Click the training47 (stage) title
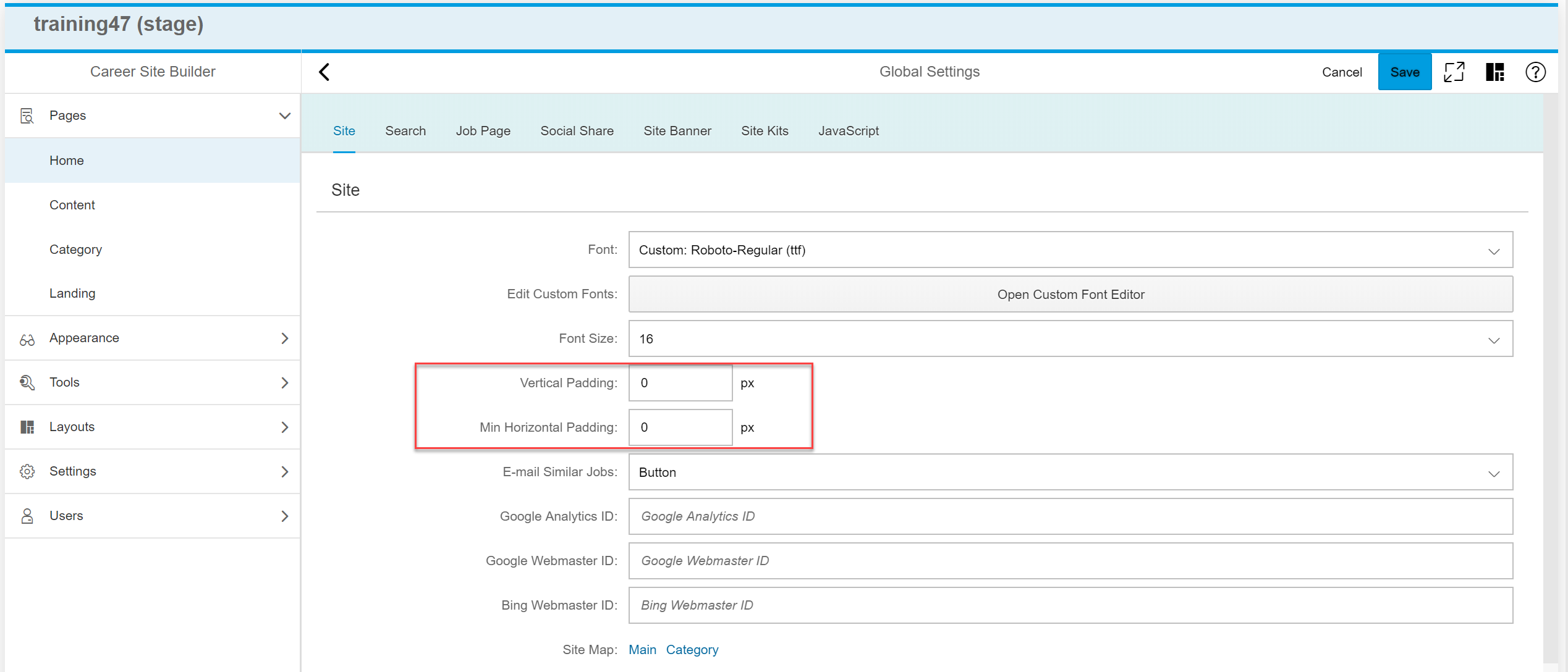This screenshot has width=1568, height=672. (119, 24)
